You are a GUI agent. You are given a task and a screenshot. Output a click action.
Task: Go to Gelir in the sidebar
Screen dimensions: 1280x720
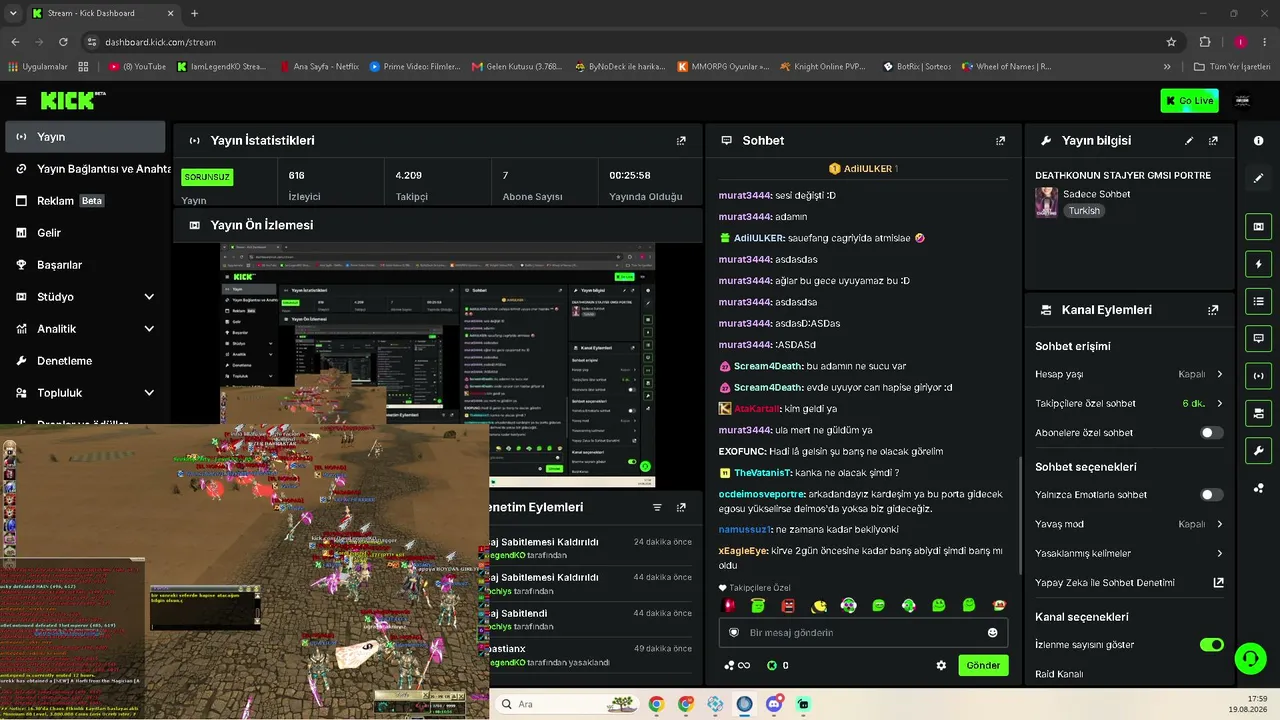point(85,233)
